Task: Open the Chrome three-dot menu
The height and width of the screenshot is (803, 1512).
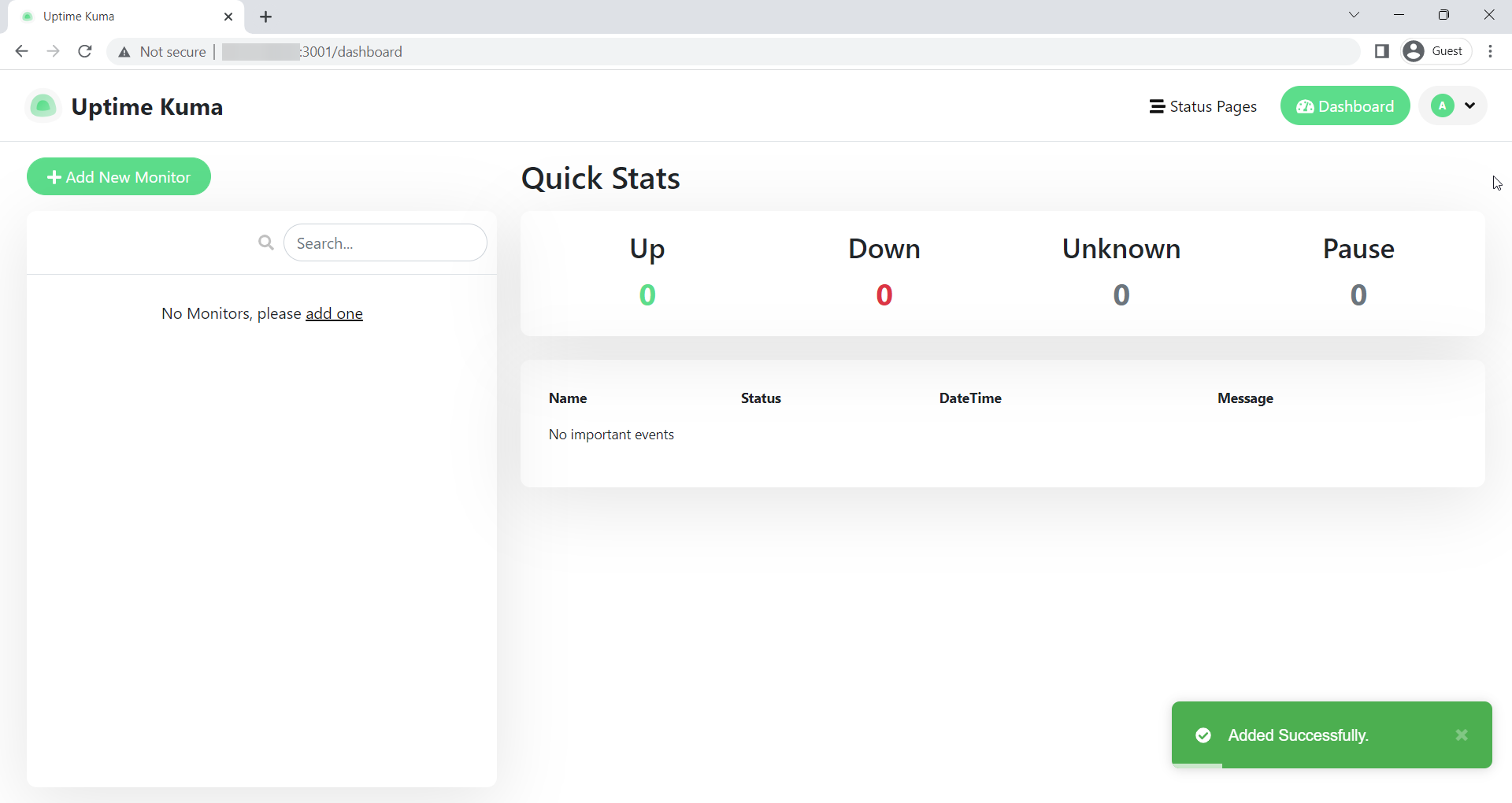Action: [x=1491, y=51]
